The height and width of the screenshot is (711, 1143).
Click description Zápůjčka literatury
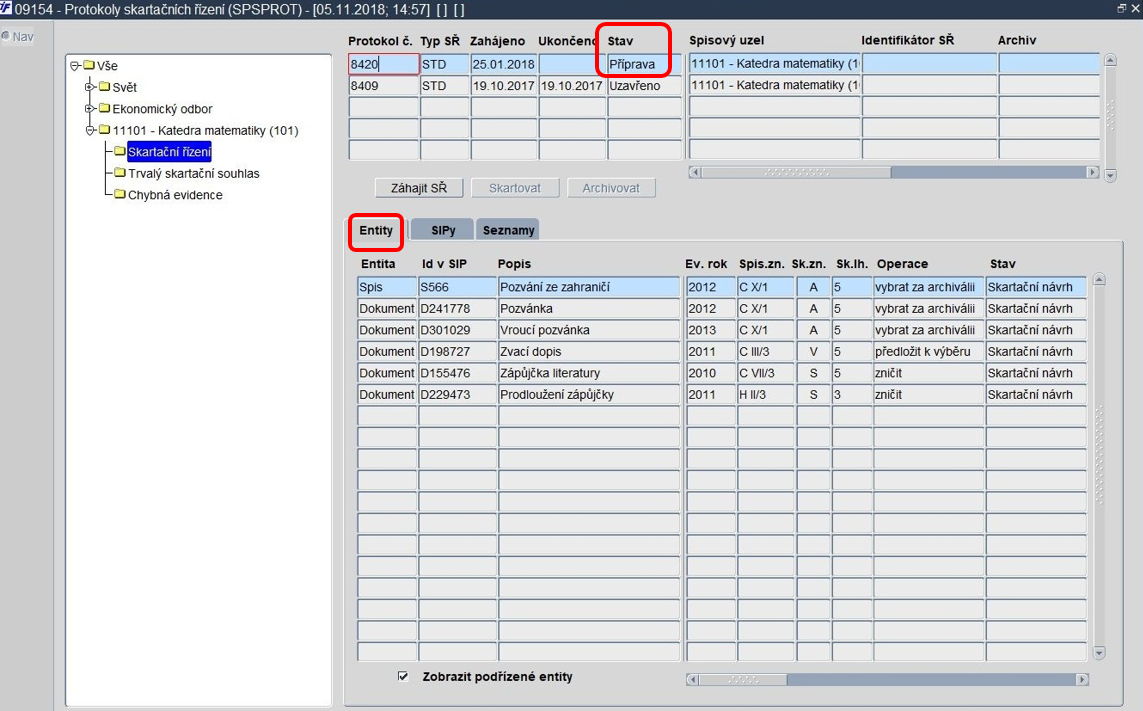589,373
